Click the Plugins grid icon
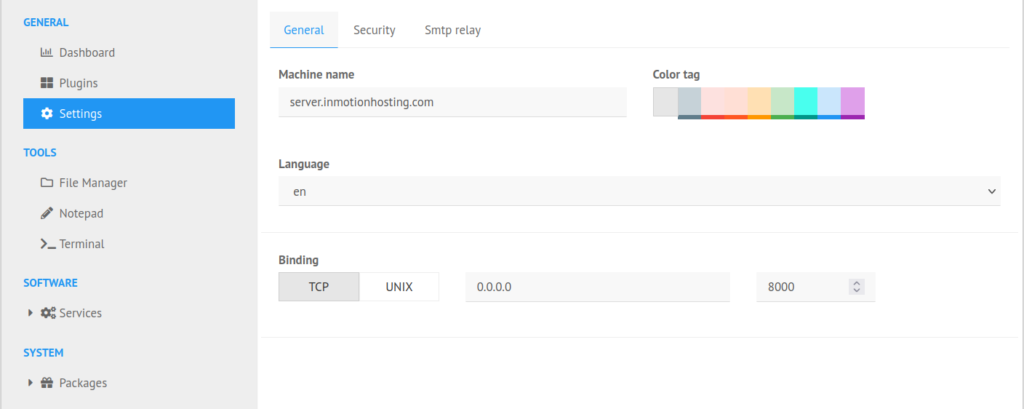The image size is (1024, 409). click(x=46, y=83)
